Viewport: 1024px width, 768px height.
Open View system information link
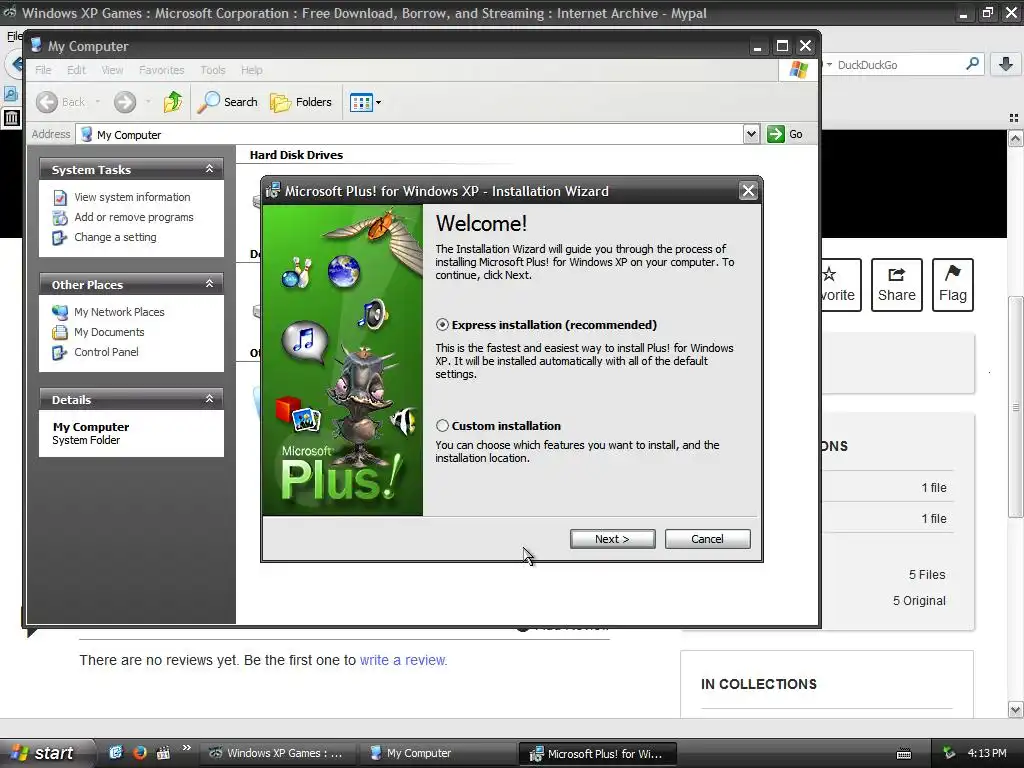[x=132, y=197]
